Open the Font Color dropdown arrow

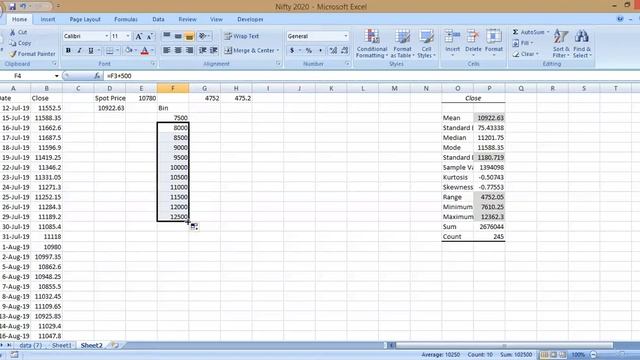152,50
